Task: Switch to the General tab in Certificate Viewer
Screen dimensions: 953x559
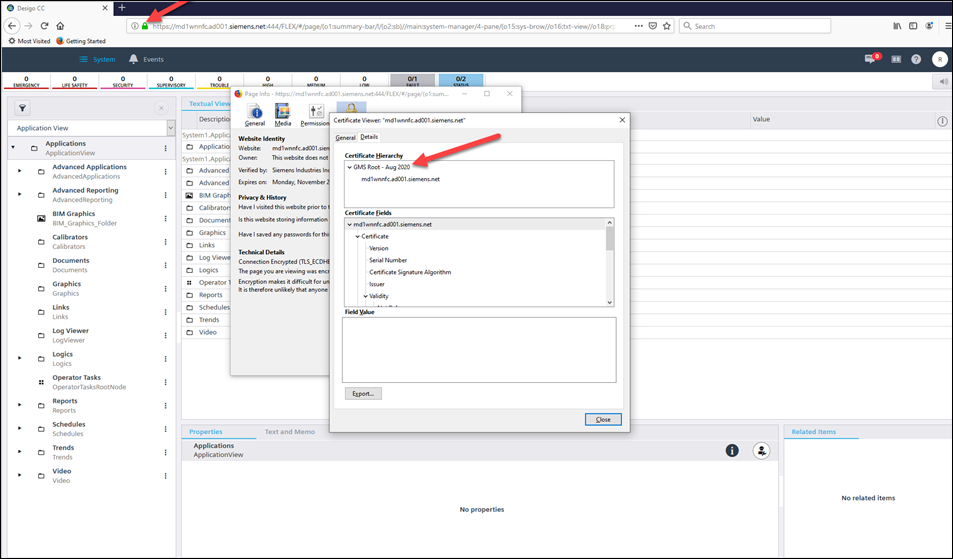Action: point(345,137)
